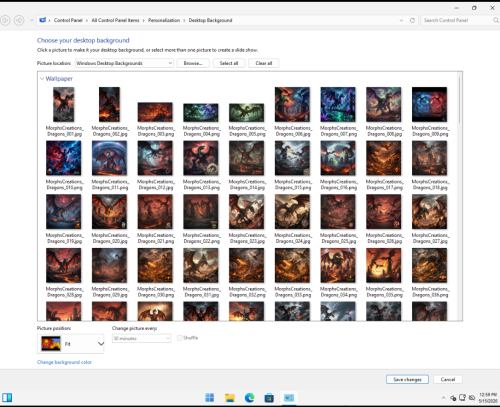Open the Widgets panel icon
Image resolution: width=500 pixels, height=407 pixels.
[7, 397]
